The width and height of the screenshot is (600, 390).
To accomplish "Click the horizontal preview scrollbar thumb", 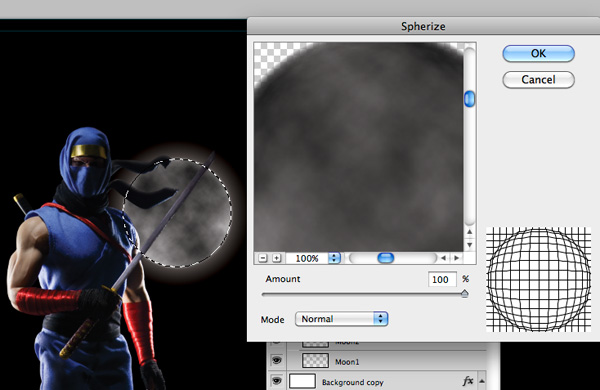I will (386, 258).
